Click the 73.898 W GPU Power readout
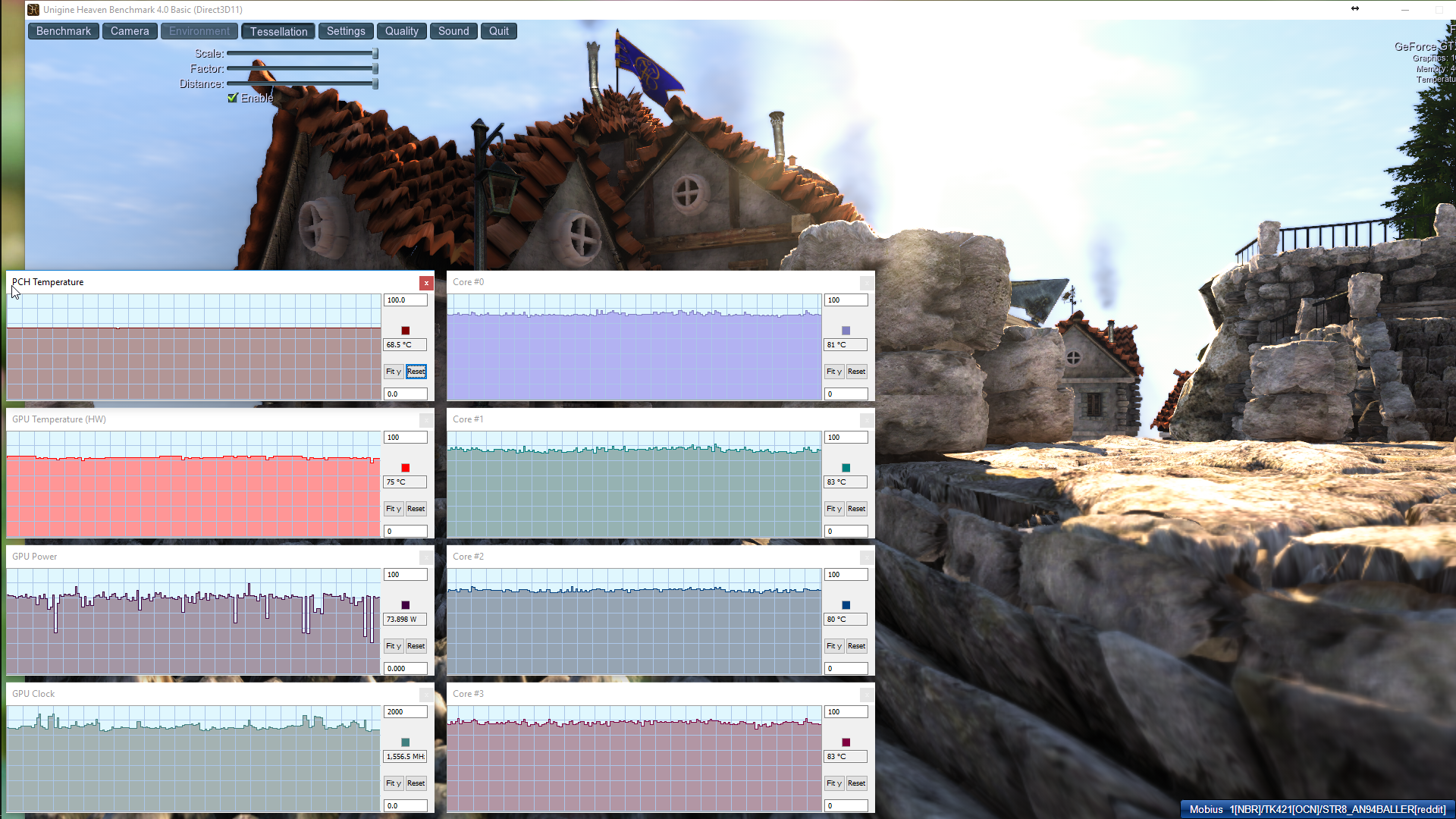 click(406, 620)
